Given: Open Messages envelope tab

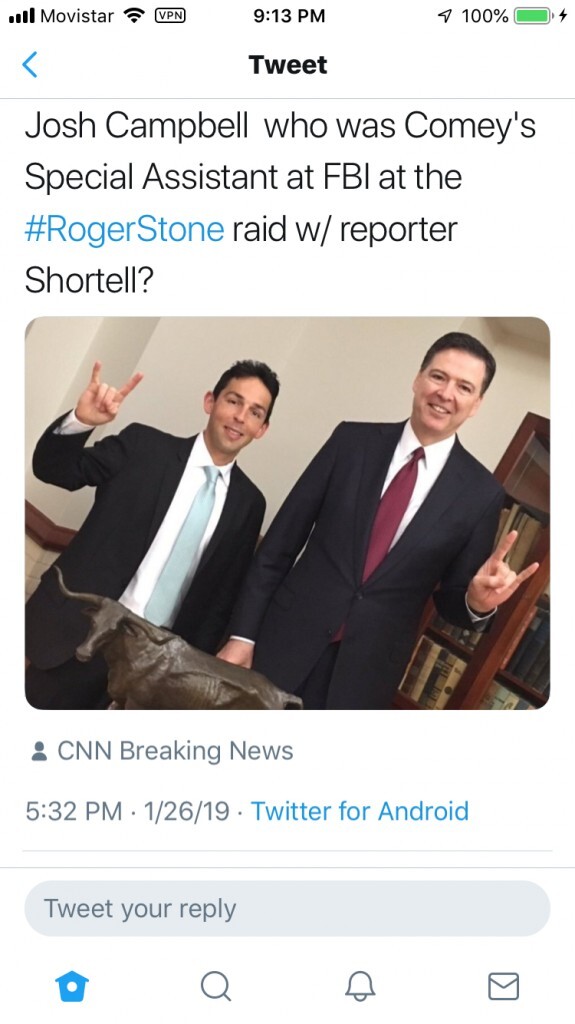Looking at the screenshot, I should click(x=503, y=986).
